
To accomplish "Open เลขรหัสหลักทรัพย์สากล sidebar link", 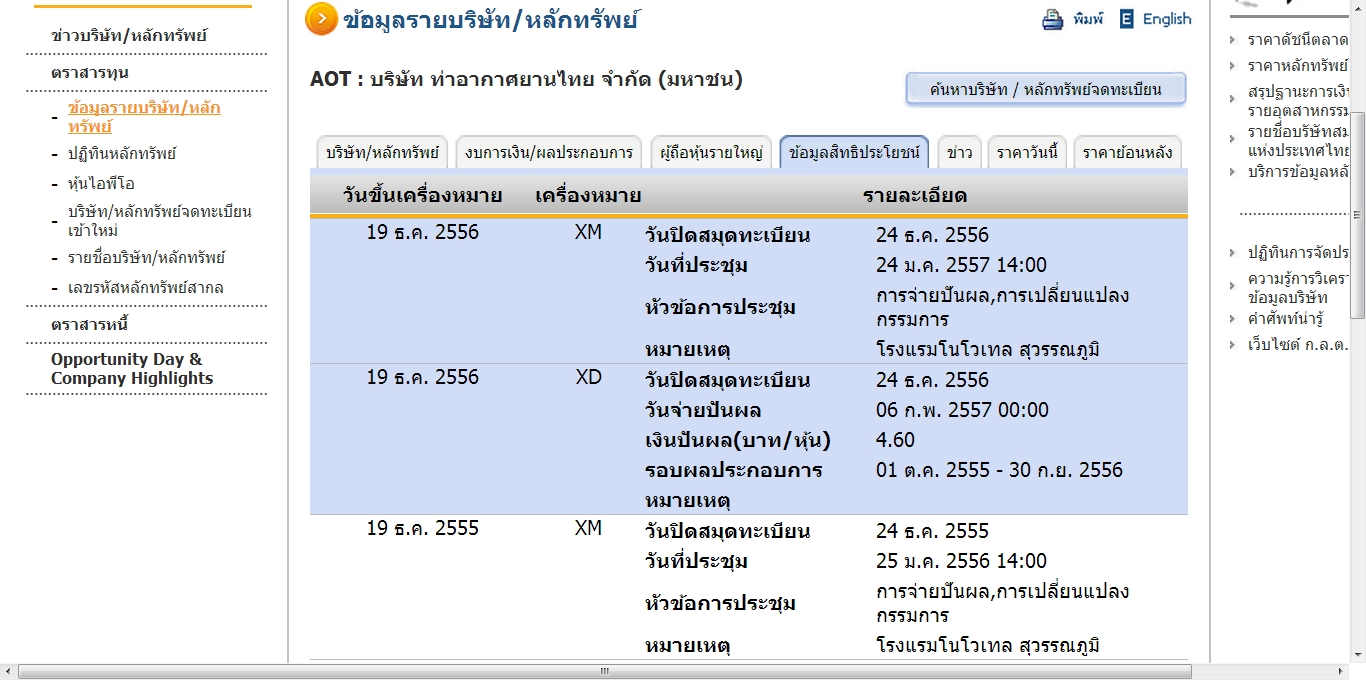I will point(146,288).
